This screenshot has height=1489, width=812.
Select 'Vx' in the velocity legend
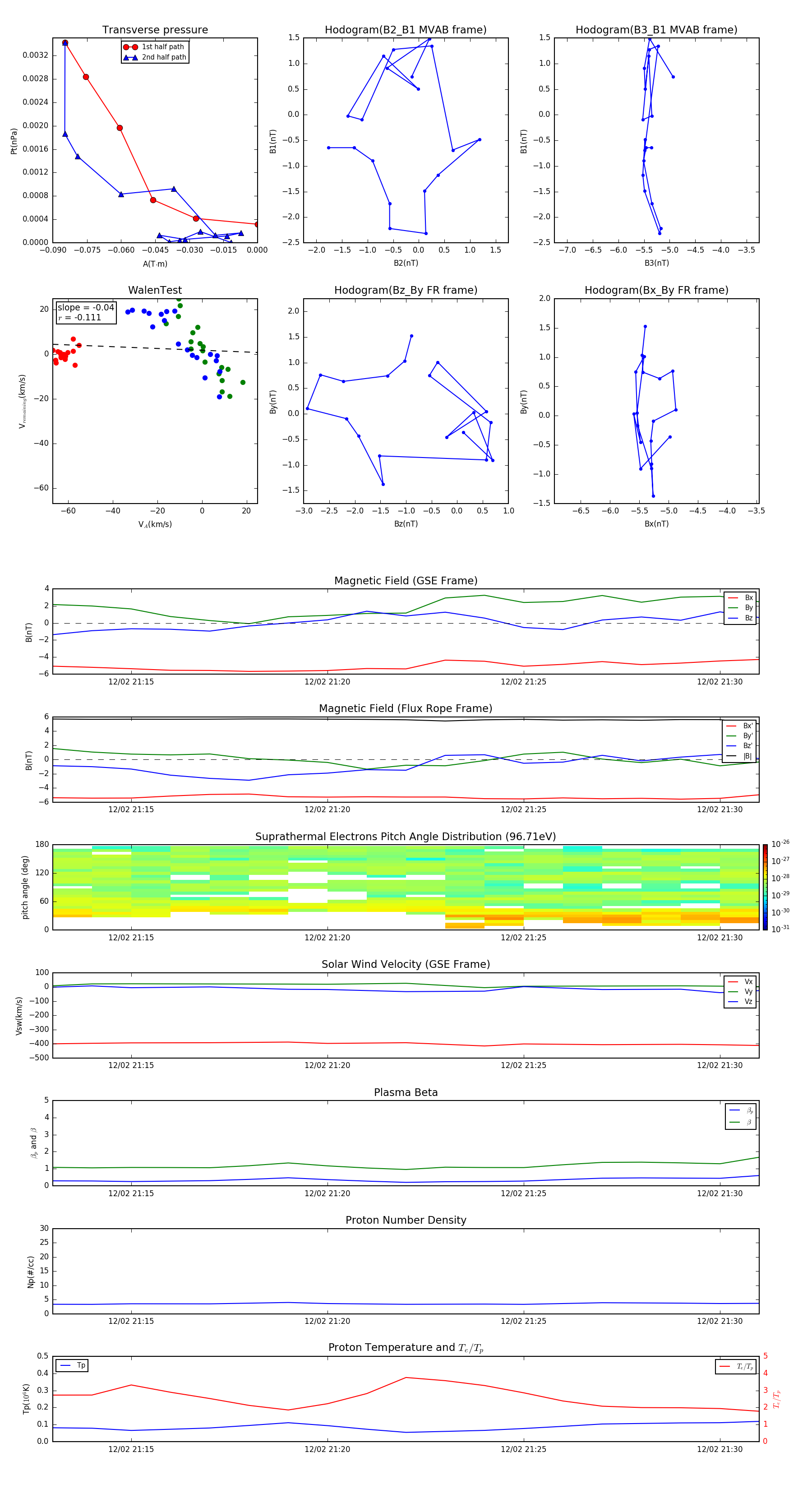point(741,981)
